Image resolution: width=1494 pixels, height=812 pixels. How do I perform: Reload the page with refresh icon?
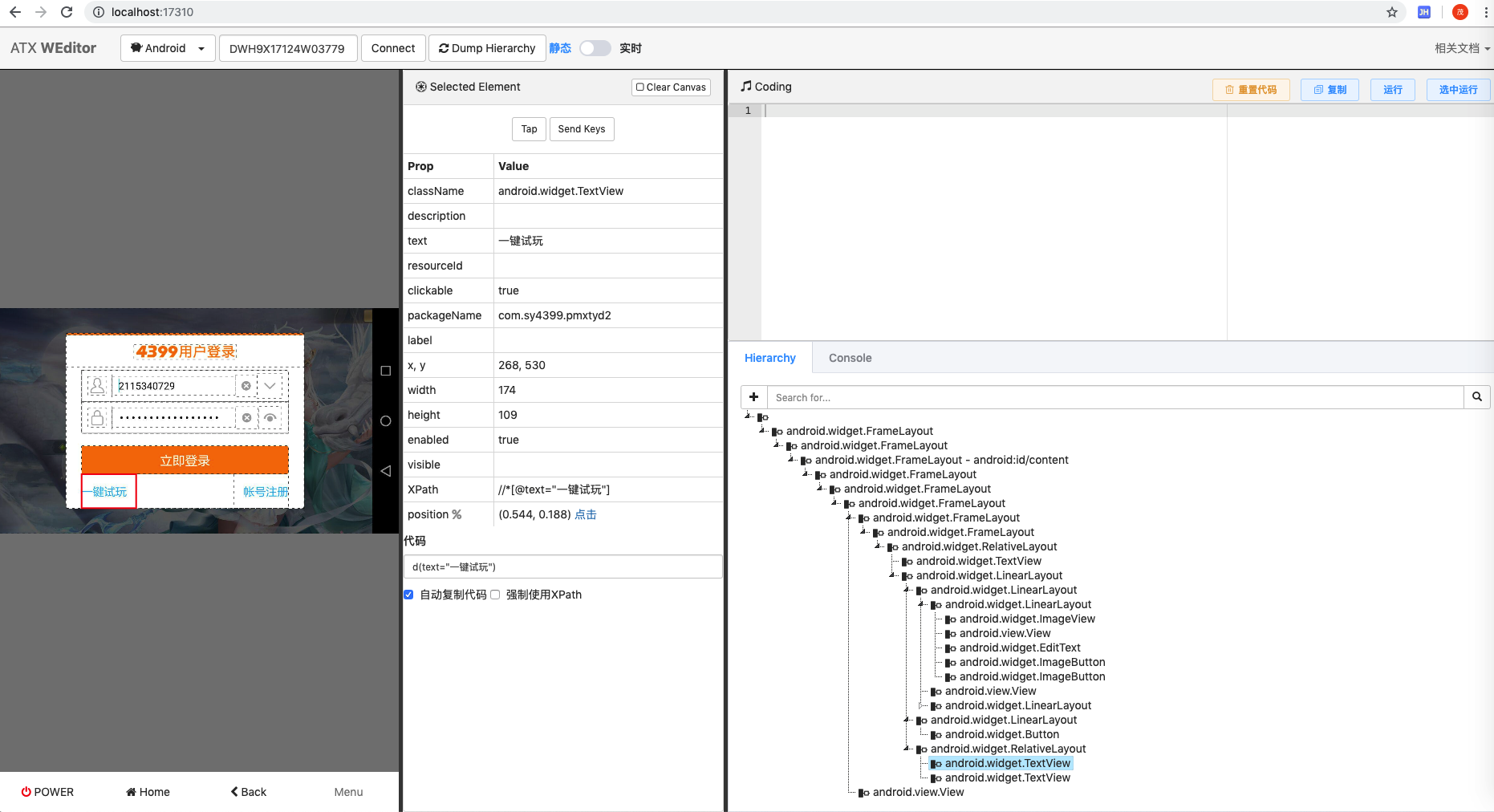pyautogui.click(x=67, y=12)
